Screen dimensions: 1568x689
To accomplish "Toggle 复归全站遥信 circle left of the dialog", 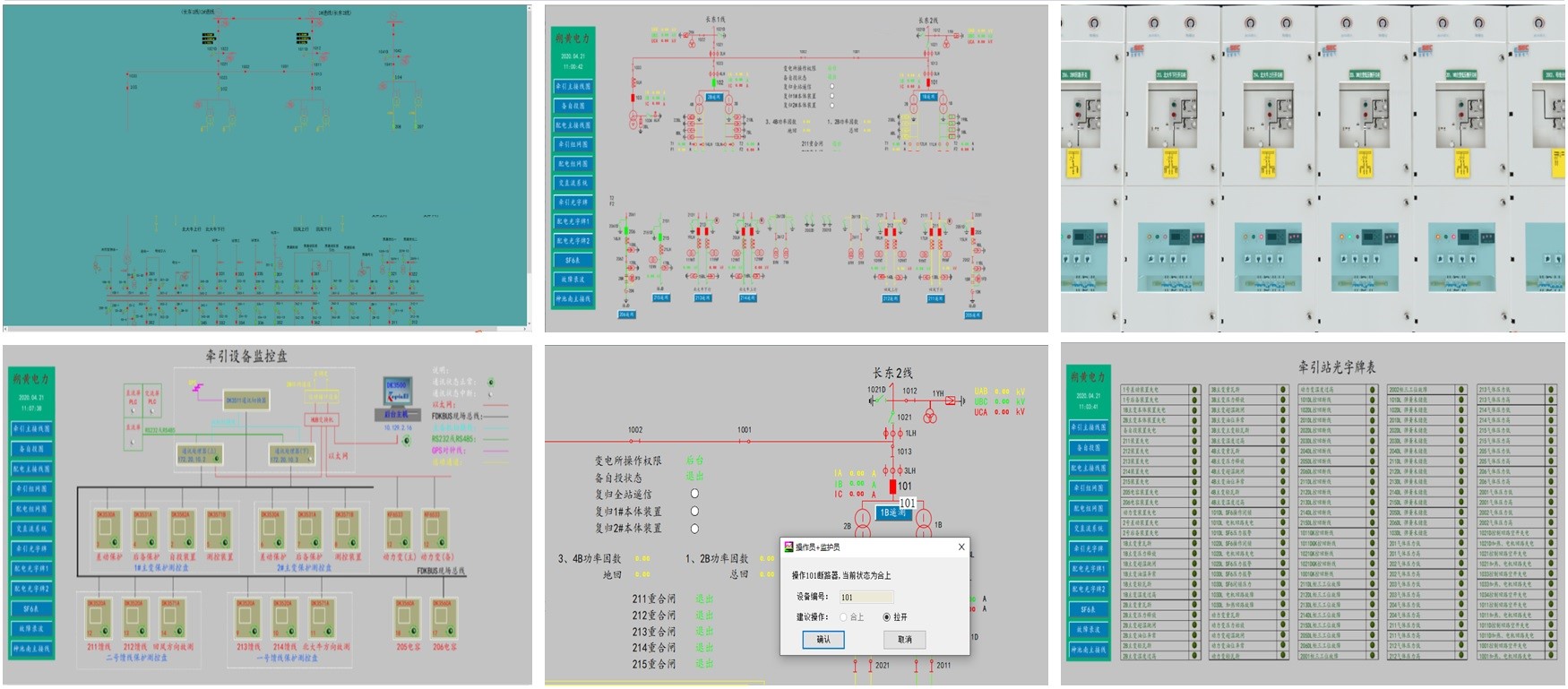I will tap(694, 494).
